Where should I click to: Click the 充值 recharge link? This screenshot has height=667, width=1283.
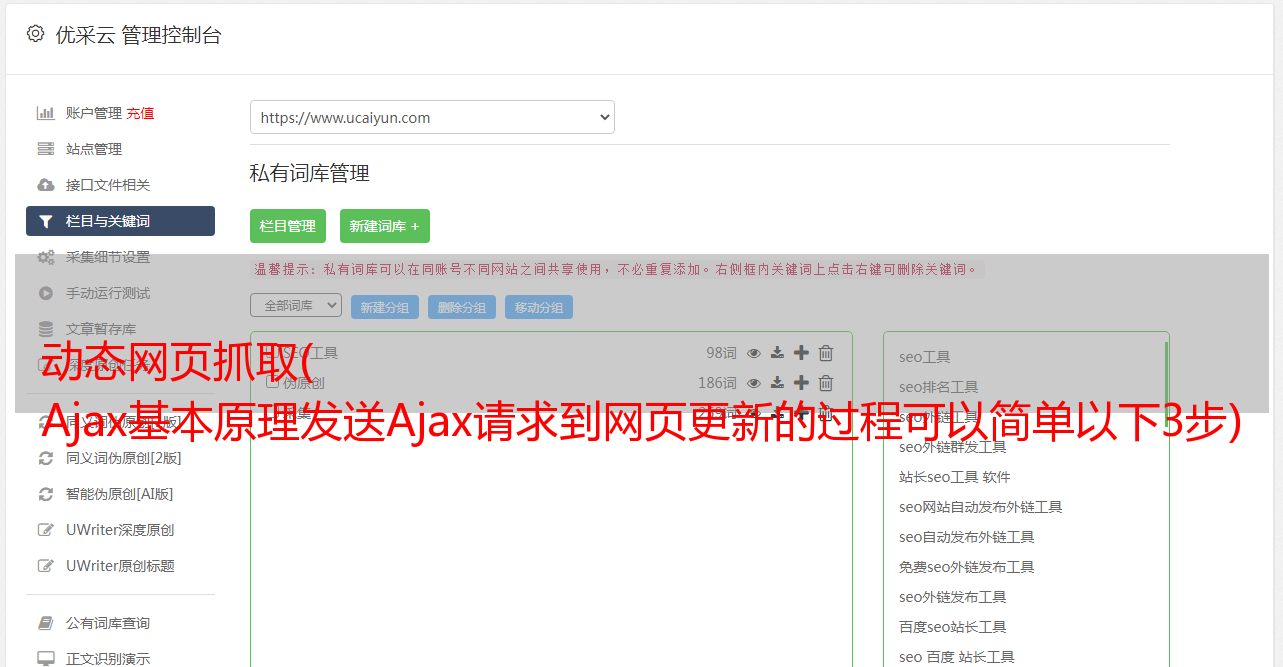coord(140,113)
